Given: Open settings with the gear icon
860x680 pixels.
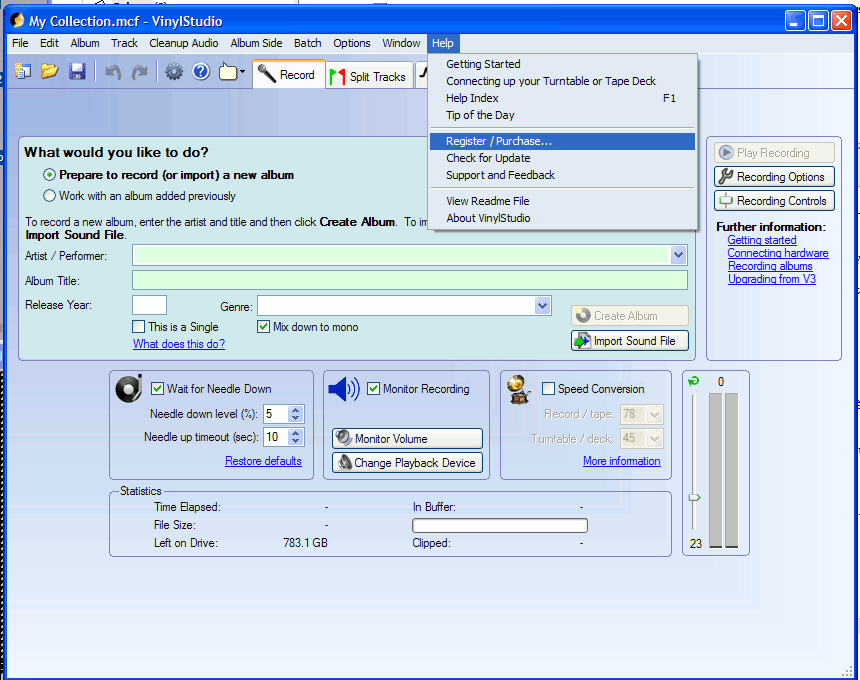Looking at the screenshot, I should point(174,72).
